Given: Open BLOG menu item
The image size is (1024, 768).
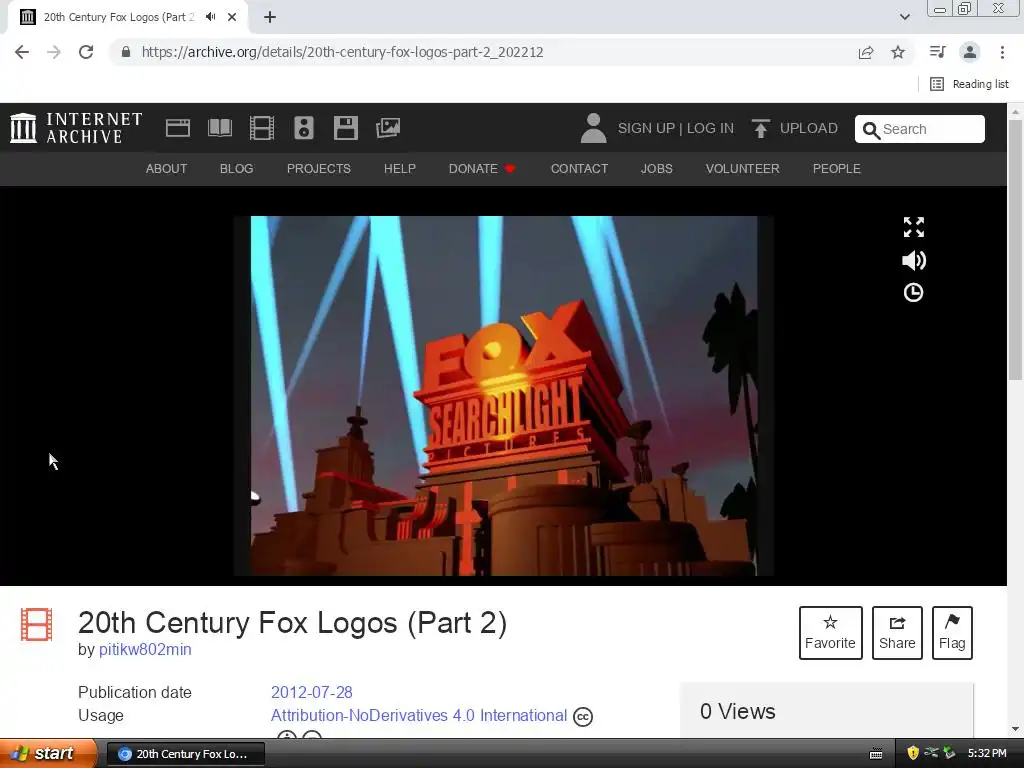Looking at the screenshot, I should (x=236, y=168).
